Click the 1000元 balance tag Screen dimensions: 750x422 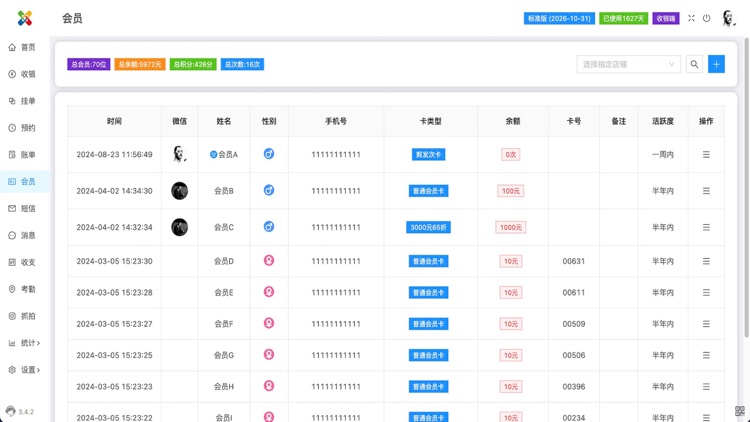pos(510,227)
